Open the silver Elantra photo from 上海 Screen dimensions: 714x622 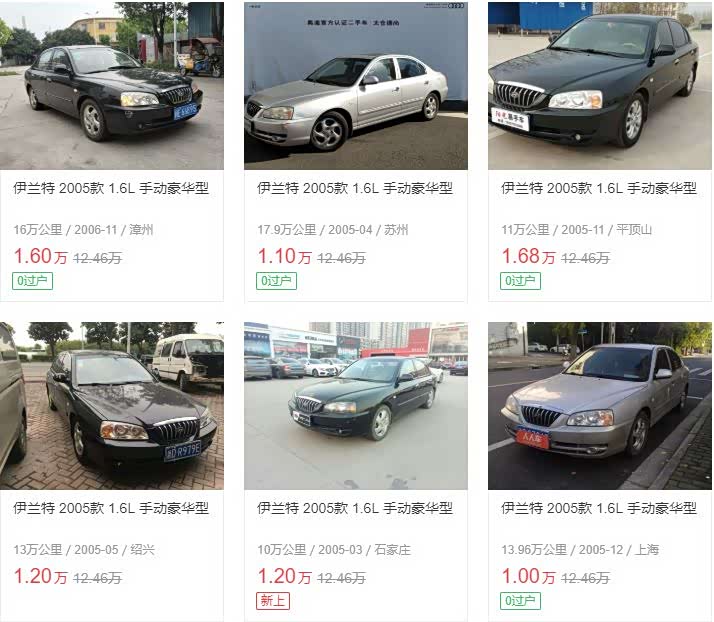[x=600, y=406]
